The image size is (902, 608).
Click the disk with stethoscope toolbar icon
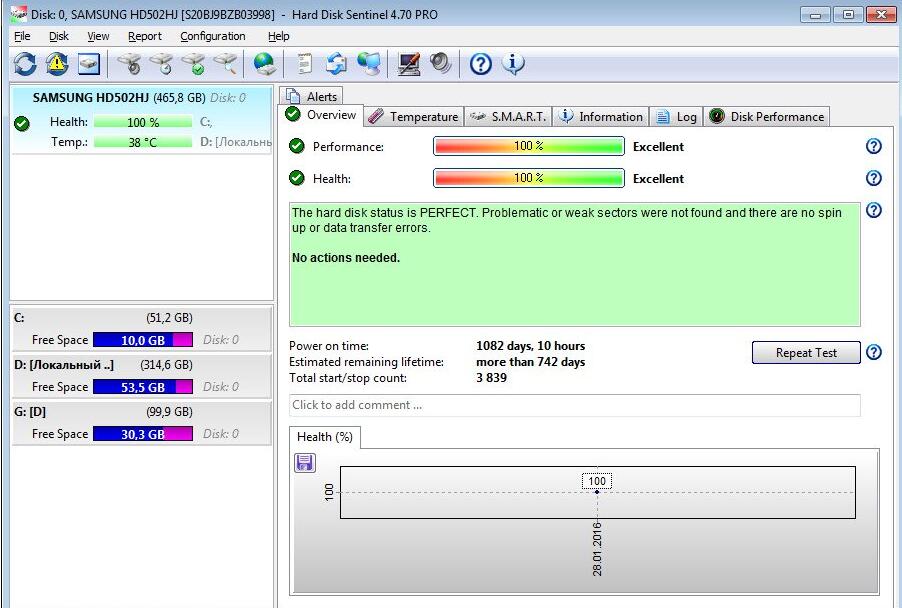pyautogui.click(x=130, y=64)
